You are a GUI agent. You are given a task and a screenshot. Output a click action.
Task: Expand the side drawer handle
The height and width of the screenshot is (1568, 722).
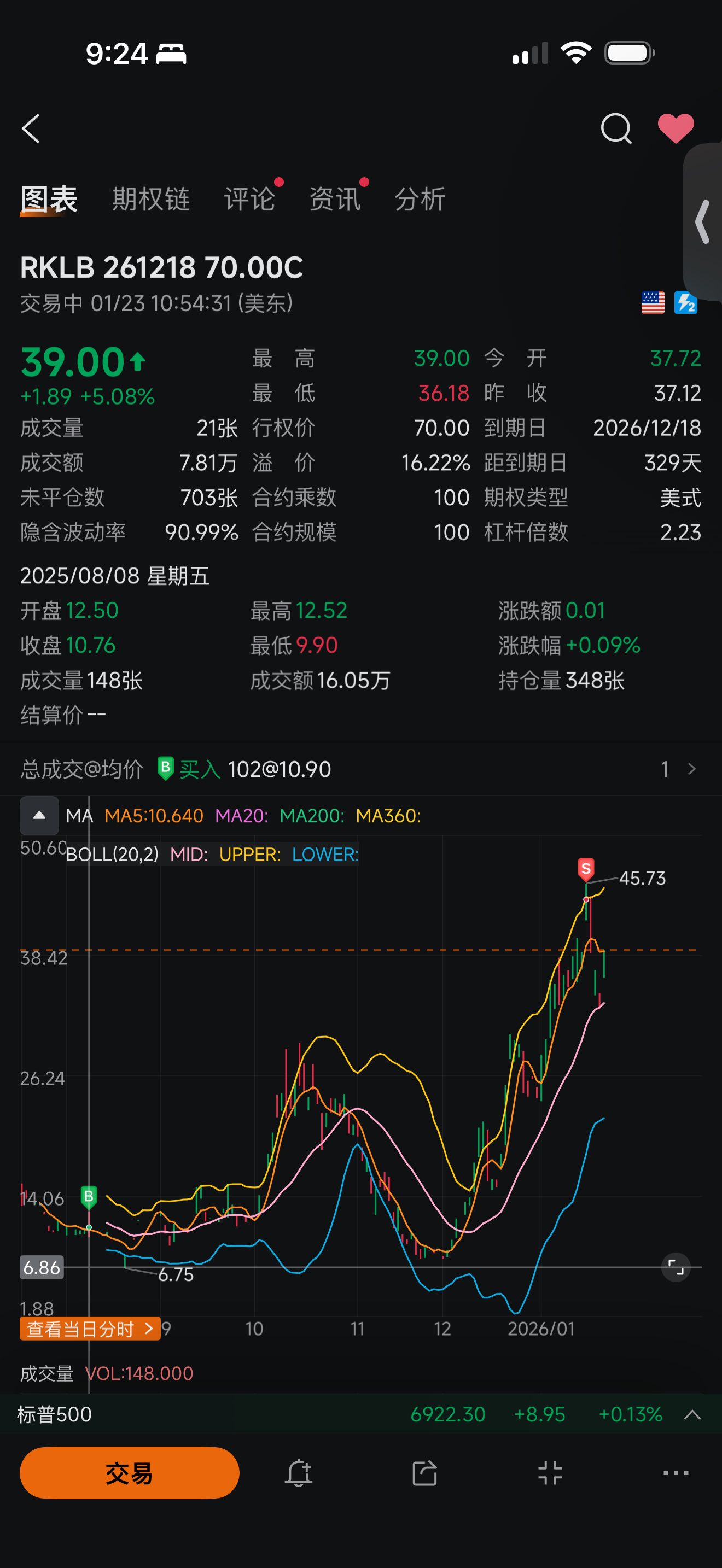[x=702, y=221]
